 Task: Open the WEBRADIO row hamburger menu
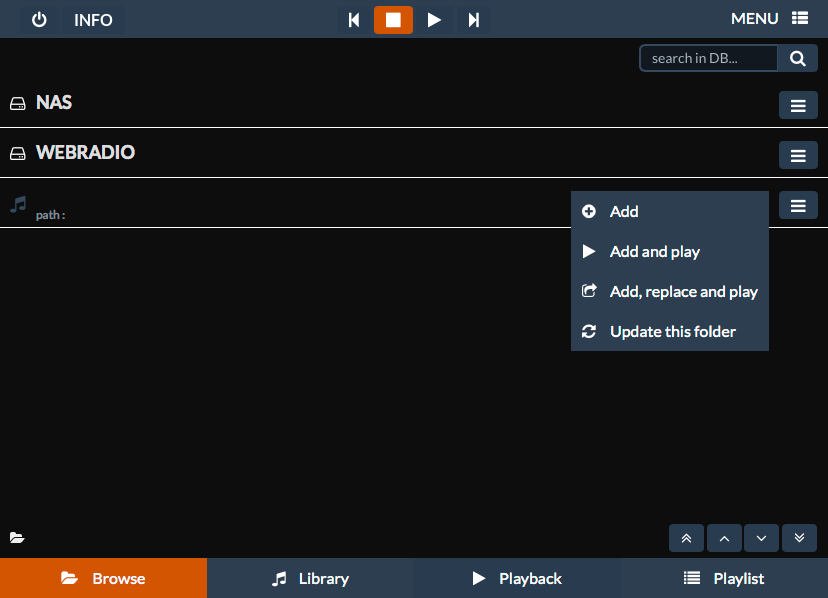click(x=798, y=155)
